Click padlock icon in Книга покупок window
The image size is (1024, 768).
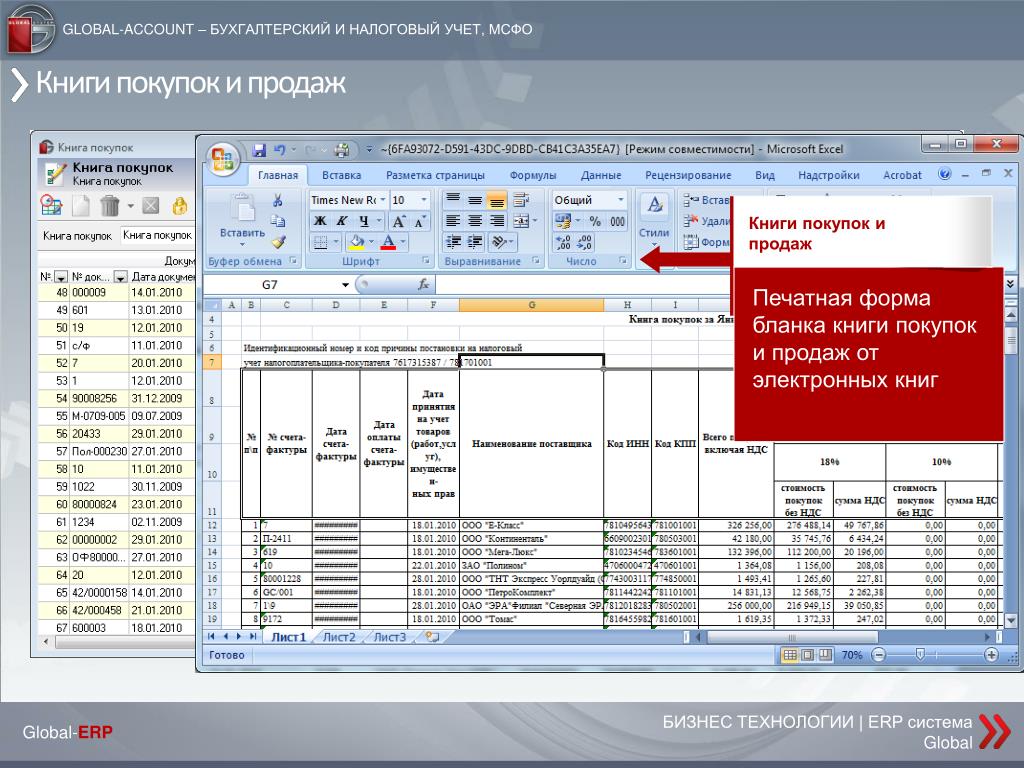(x=180, y=206)
